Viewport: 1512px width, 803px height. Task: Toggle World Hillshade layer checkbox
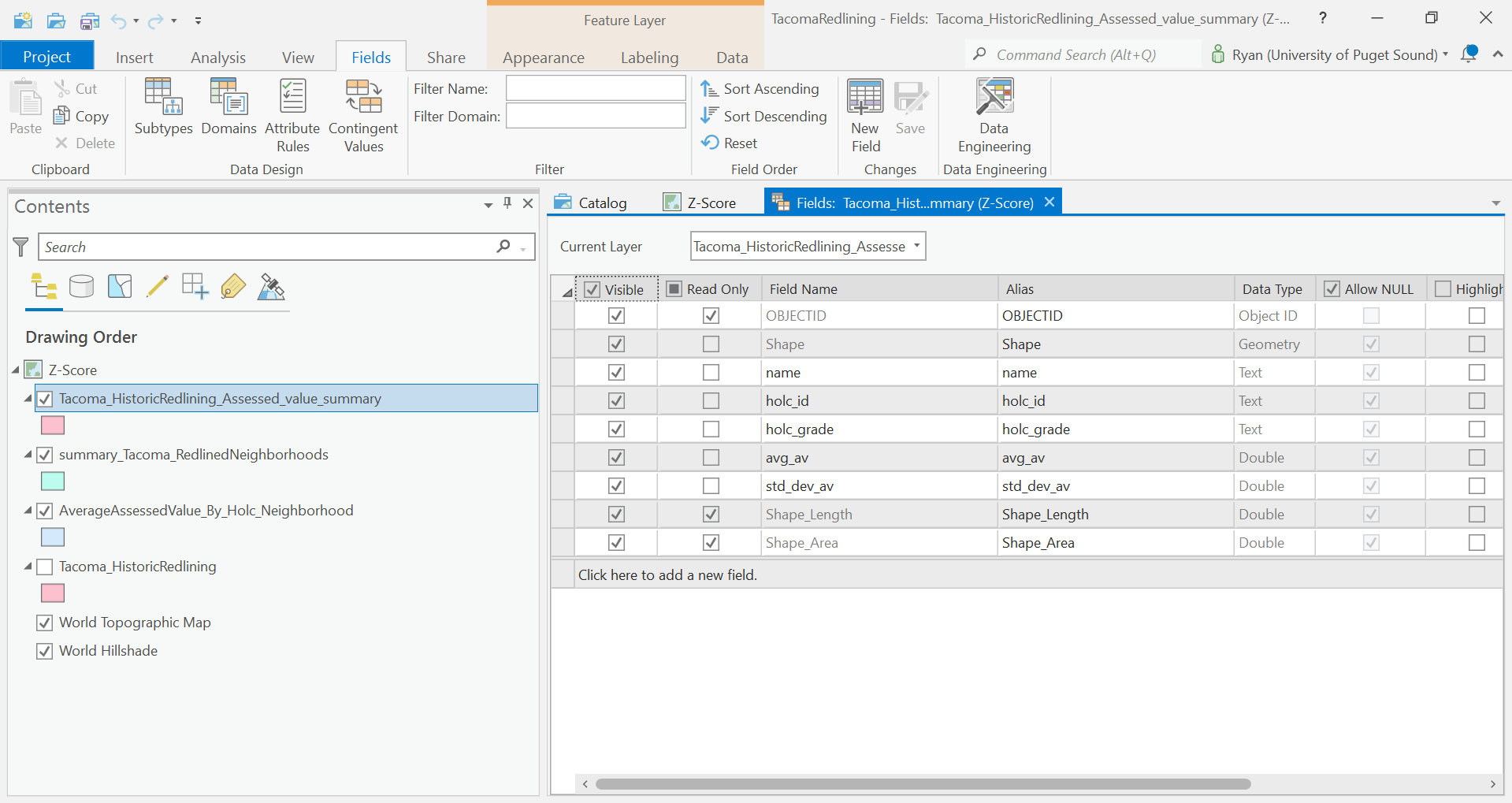coord(45,651)
